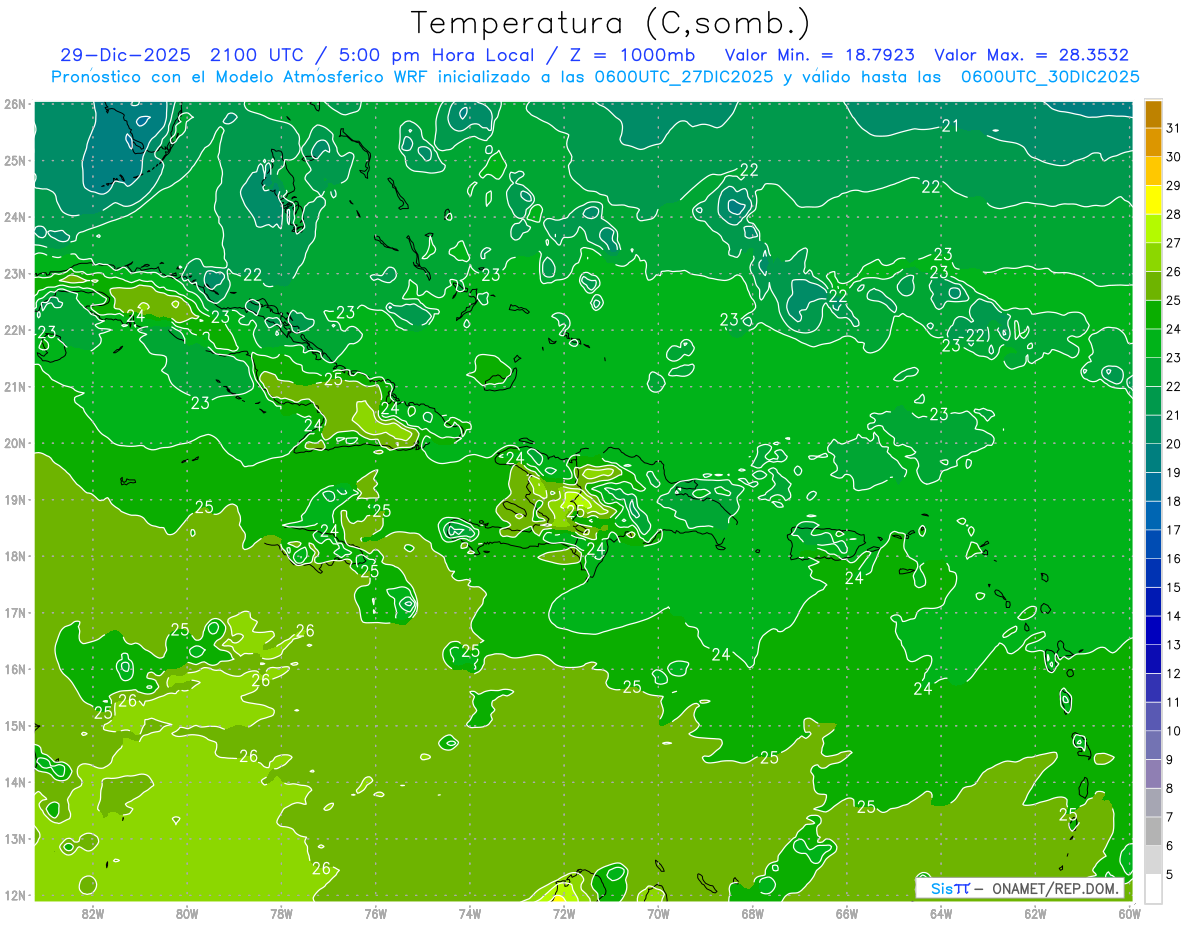Click latitude axis label "26N"
This screenshot has height=927, width=1200.
click(15, 104)
